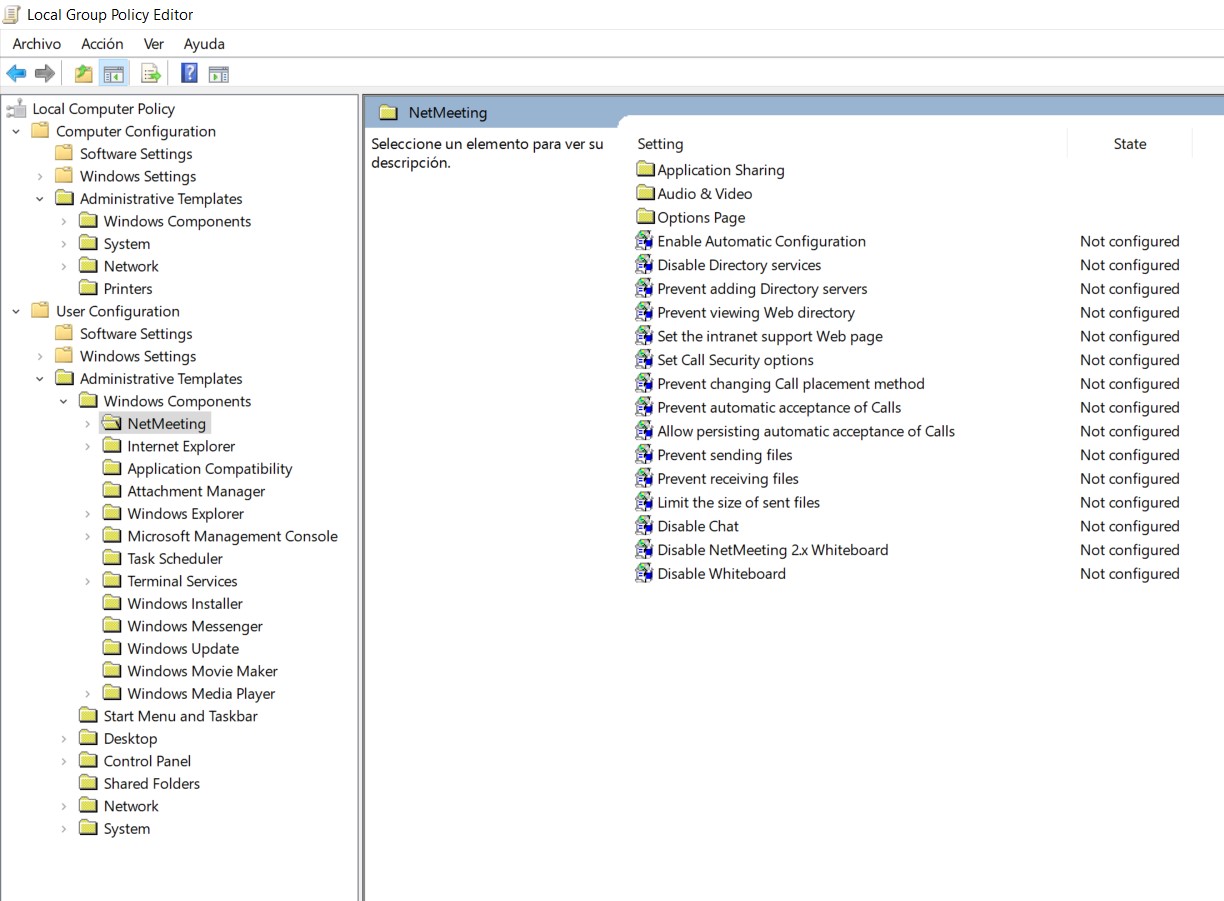Image resolution: width=1224 pixels, height=901 pixels.
Task: Open the Ver menu
Action: click(x=154, y=44)
